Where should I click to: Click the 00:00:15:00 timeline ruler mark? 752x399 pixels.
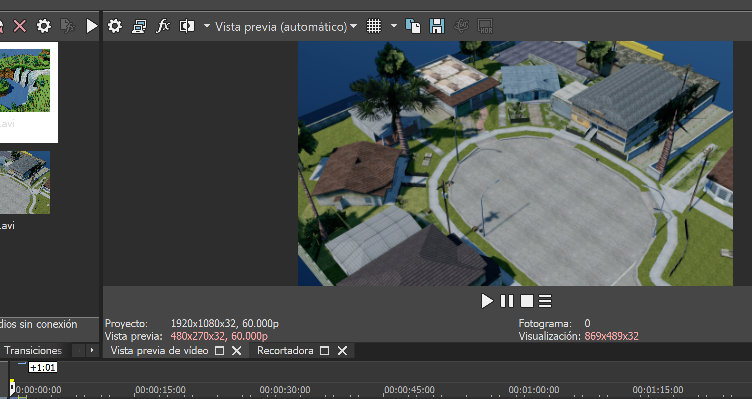pyautogui.click(x=161, y=390)
